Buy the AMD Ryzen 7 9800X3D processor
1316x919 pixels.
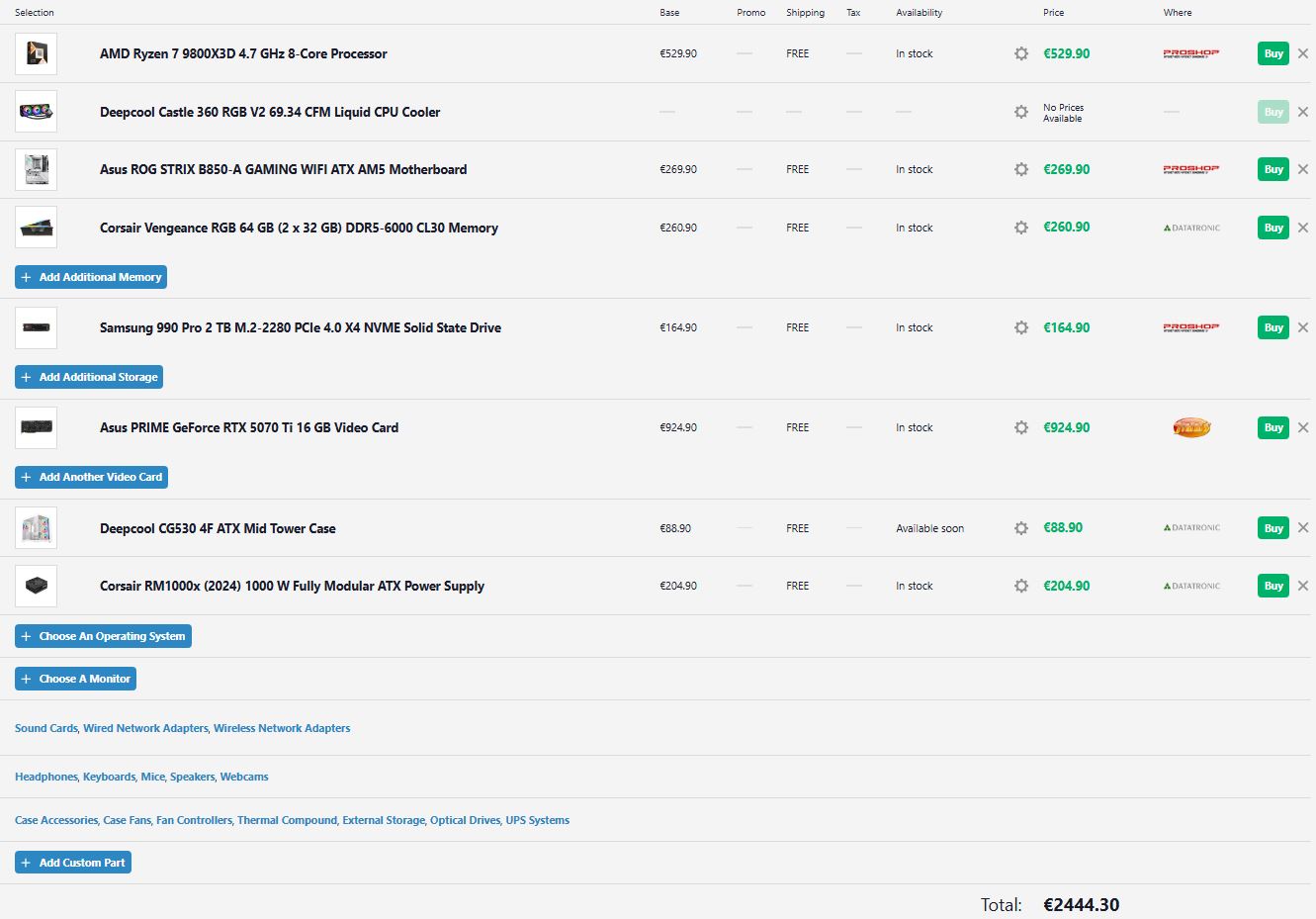click(x=1273, y=53)
